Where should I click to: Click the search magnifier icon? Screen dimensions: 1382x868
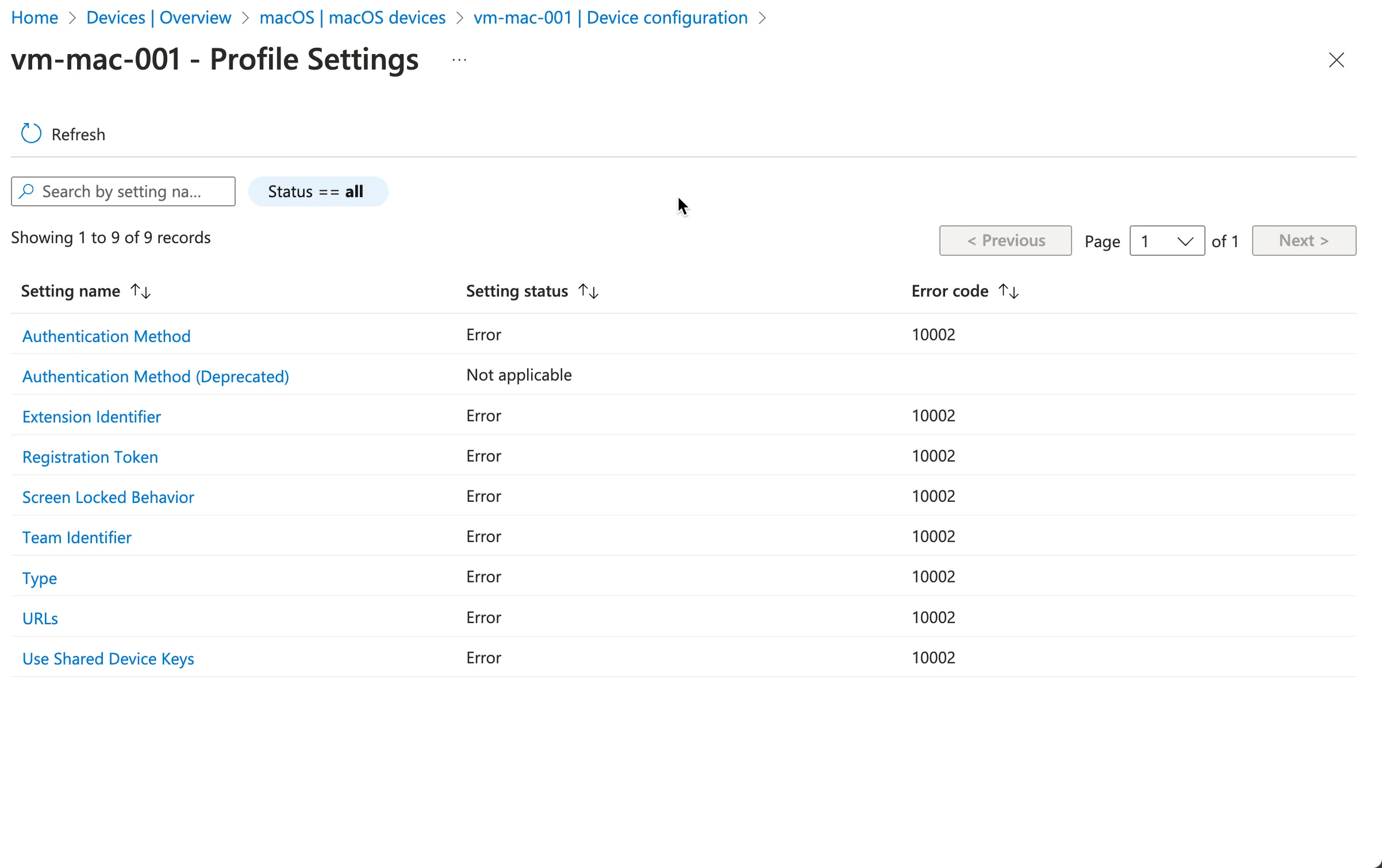click(x=26, y=191)
